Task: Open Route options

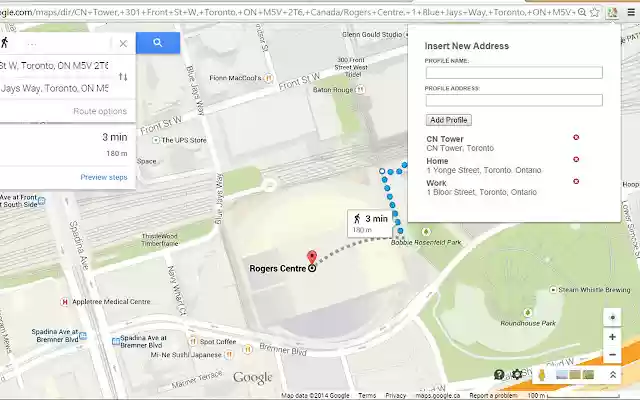Action: coord(100,111)
